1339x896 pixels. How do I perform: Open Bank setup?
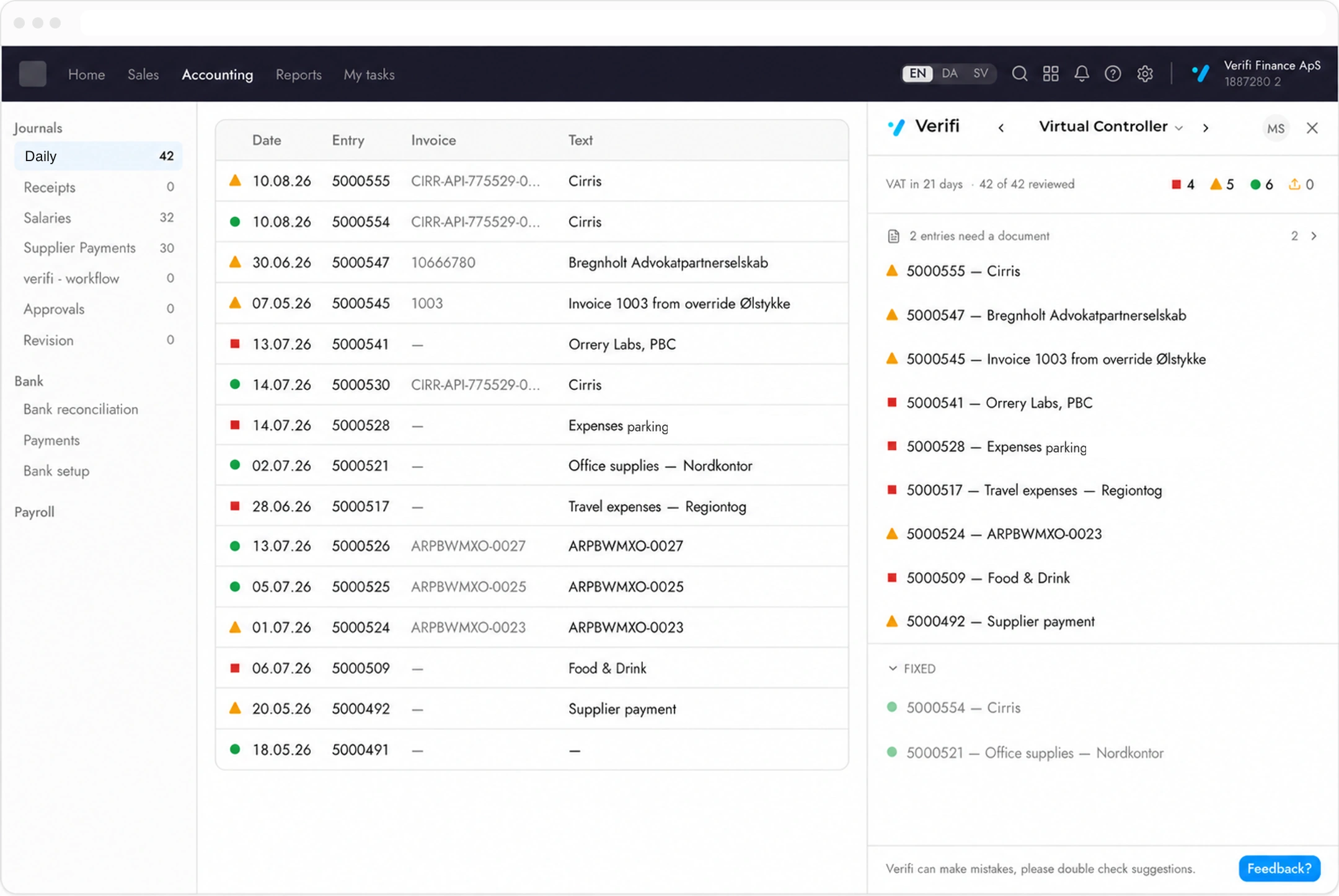pos(56,471)
